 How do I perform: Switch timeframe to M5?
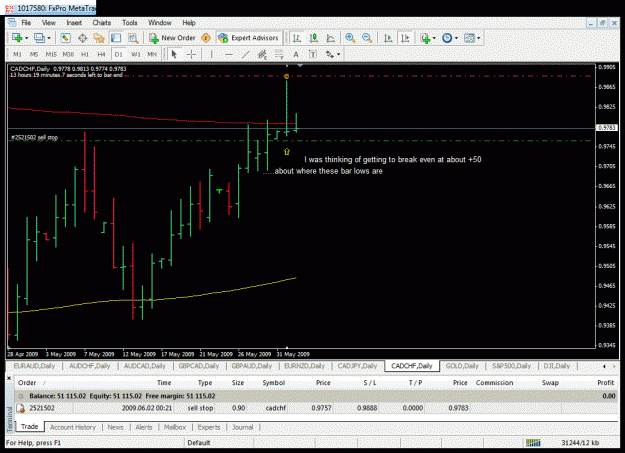click(x=34, y=54)
